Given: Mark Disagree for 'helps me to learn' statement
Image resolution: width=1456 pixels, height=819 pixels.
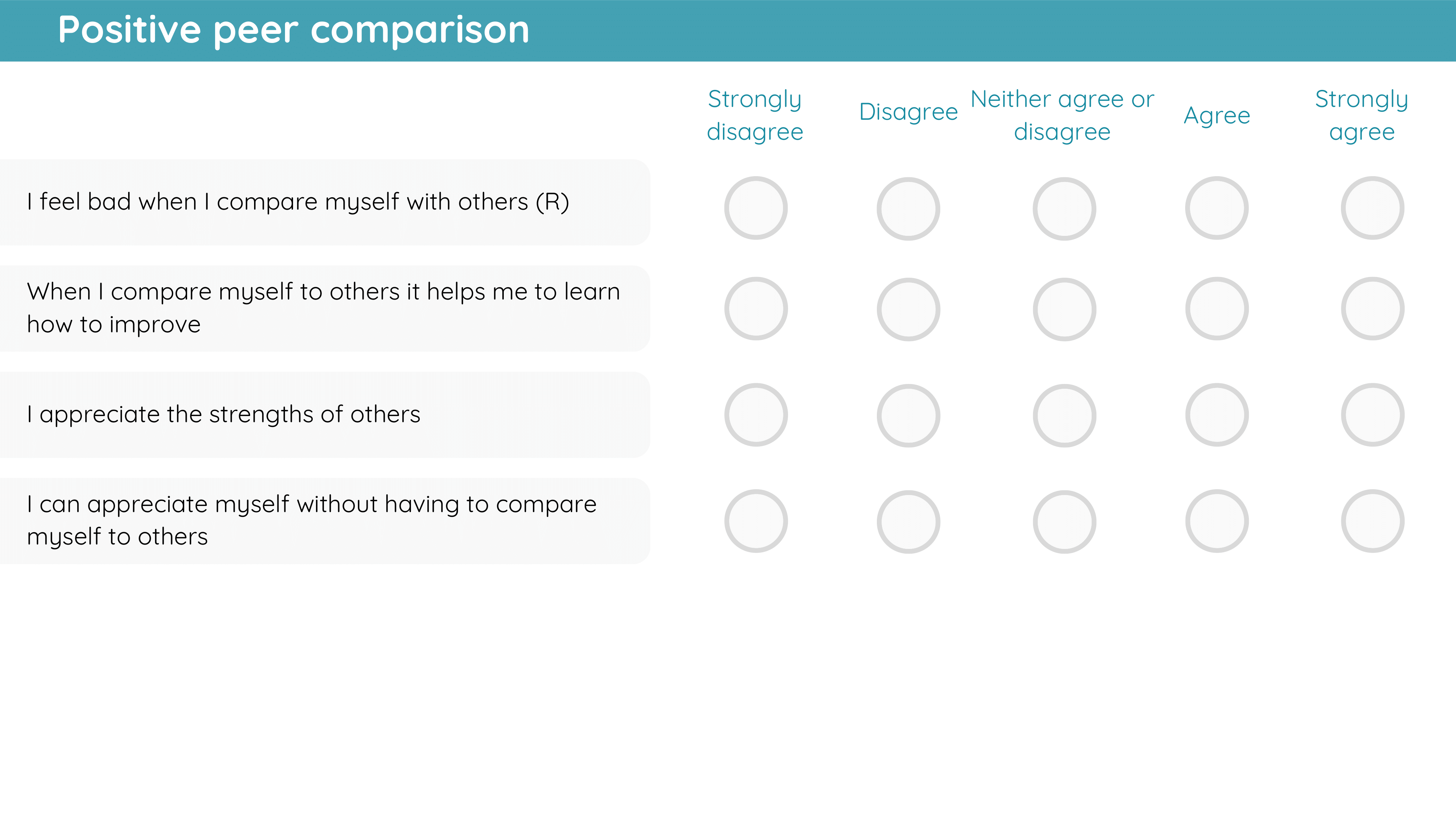Looking at the screenshot, I should (908, 309).
